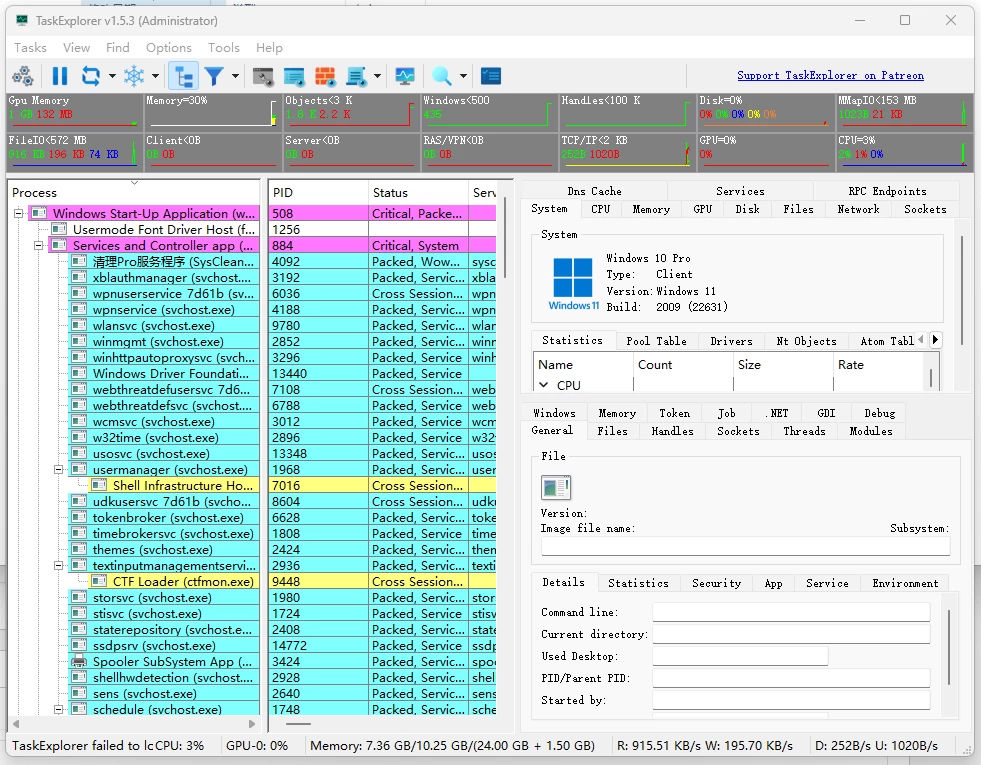Collapse the CPU row in Statistics table

(x=544, y=385)
